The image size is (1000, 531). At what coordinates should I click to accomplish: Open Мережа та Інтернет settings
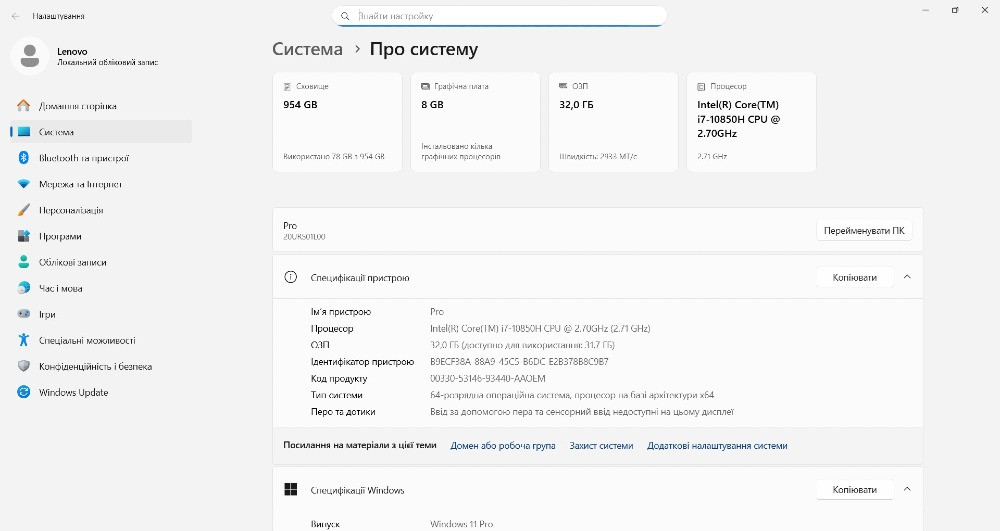(101, 184)
